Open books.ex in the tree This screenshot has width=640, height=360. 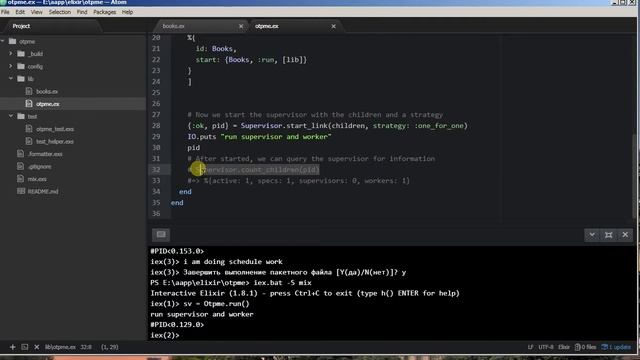tap(47, 91)
